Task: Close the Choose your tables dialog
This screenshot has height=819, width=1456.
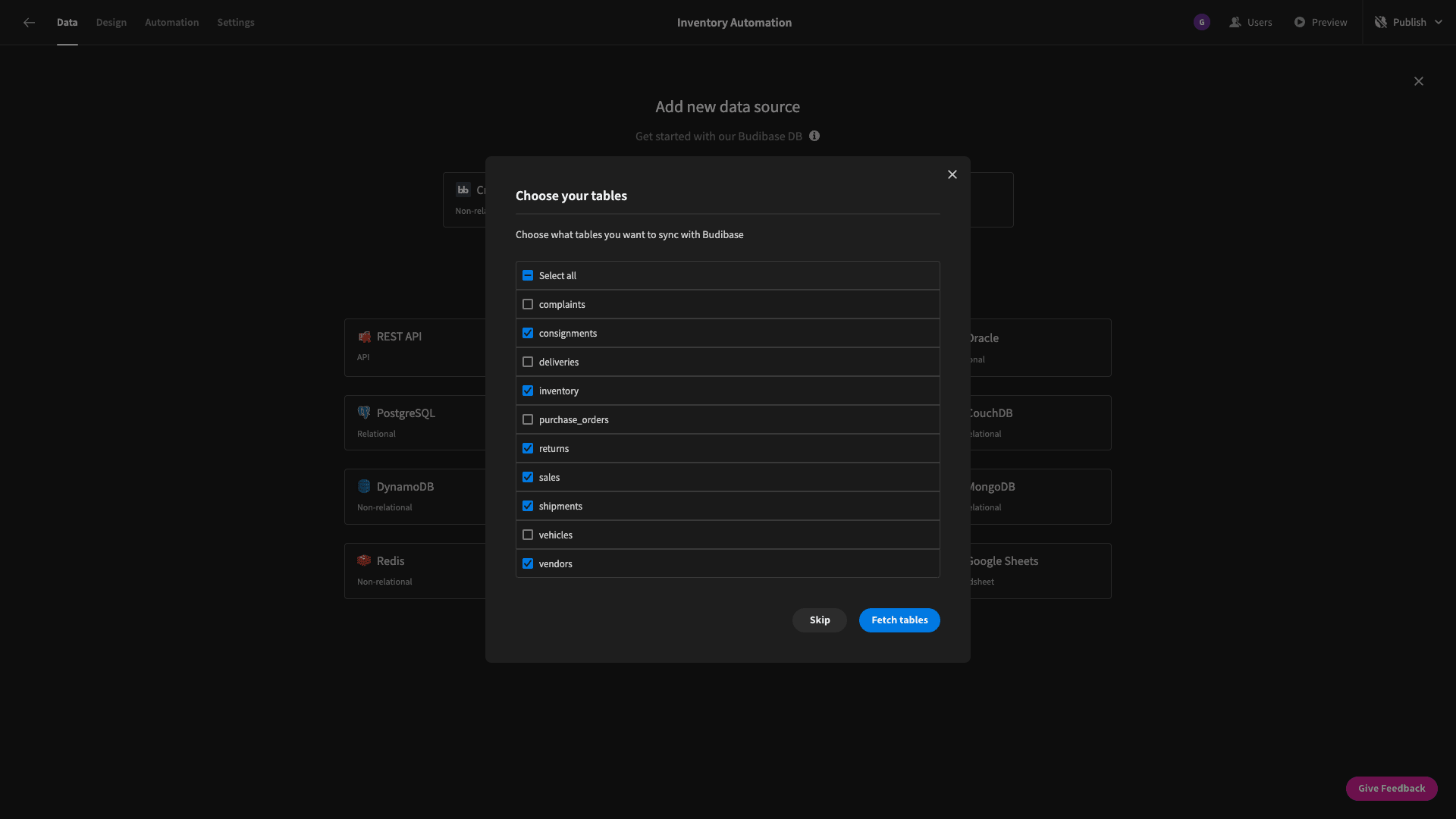Action: pos(952,174)
